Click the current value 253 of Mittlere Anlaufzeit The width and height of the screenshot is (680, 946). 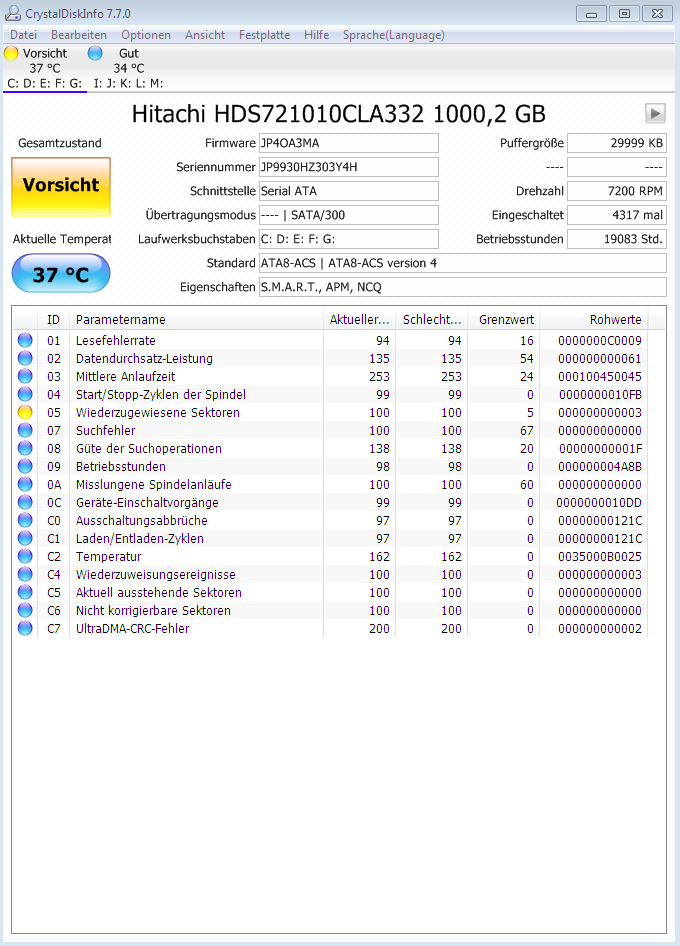tap(379, 376)
